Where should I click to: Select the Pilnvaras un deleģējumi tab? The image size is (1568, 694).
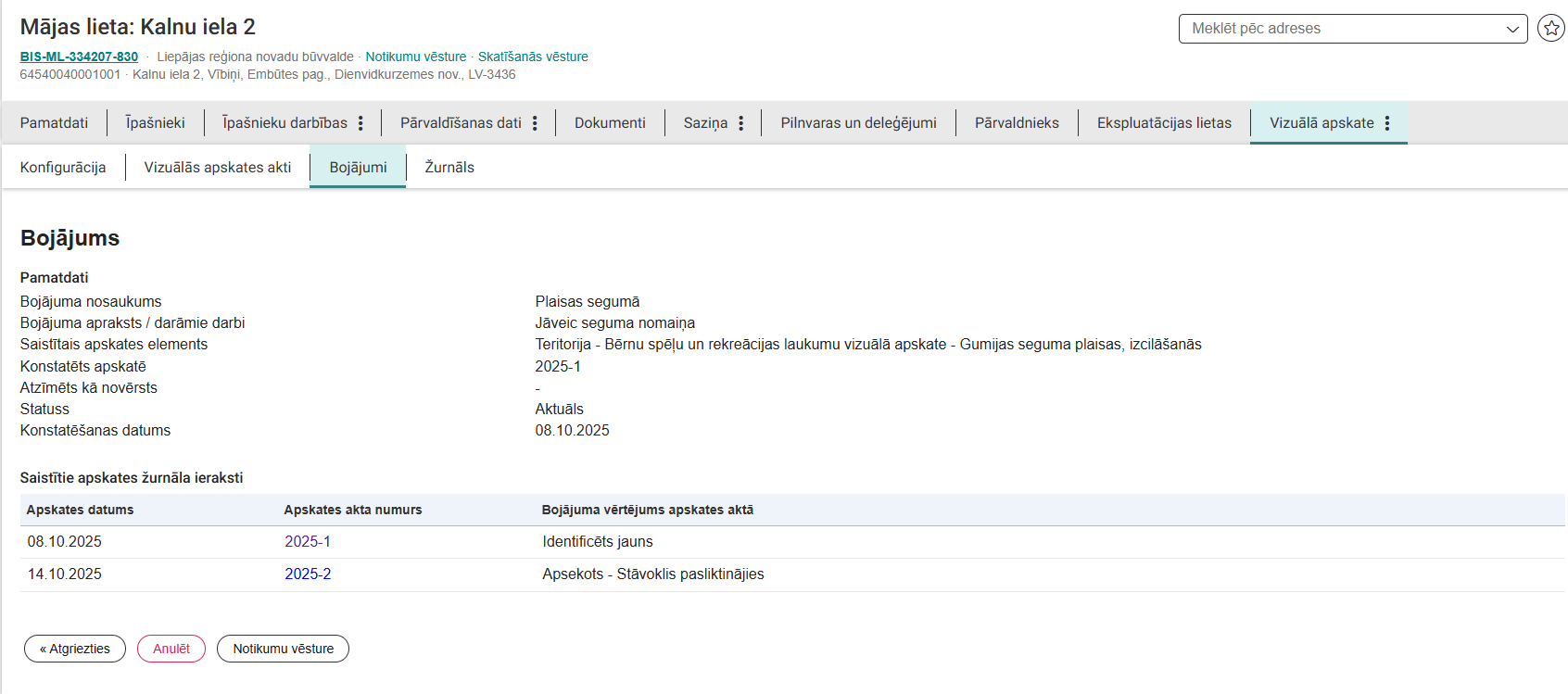point(858,123)
